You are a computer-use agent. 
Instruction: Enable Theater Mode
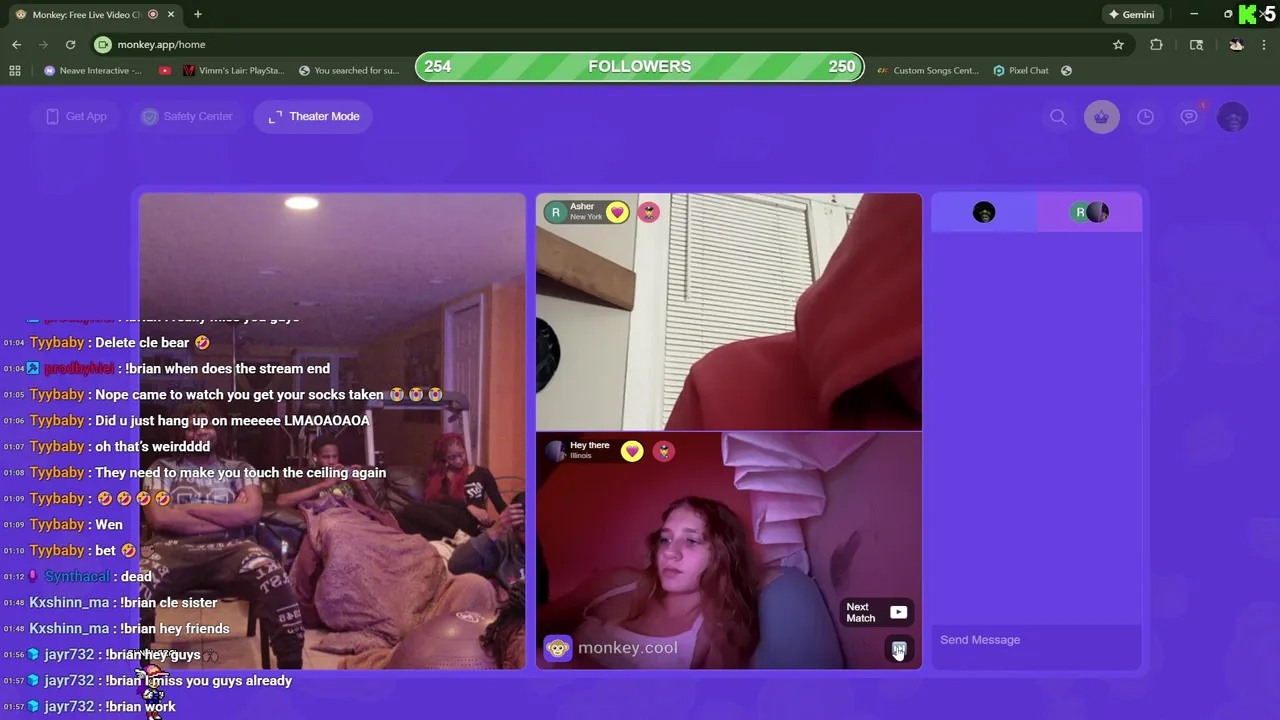314,116
